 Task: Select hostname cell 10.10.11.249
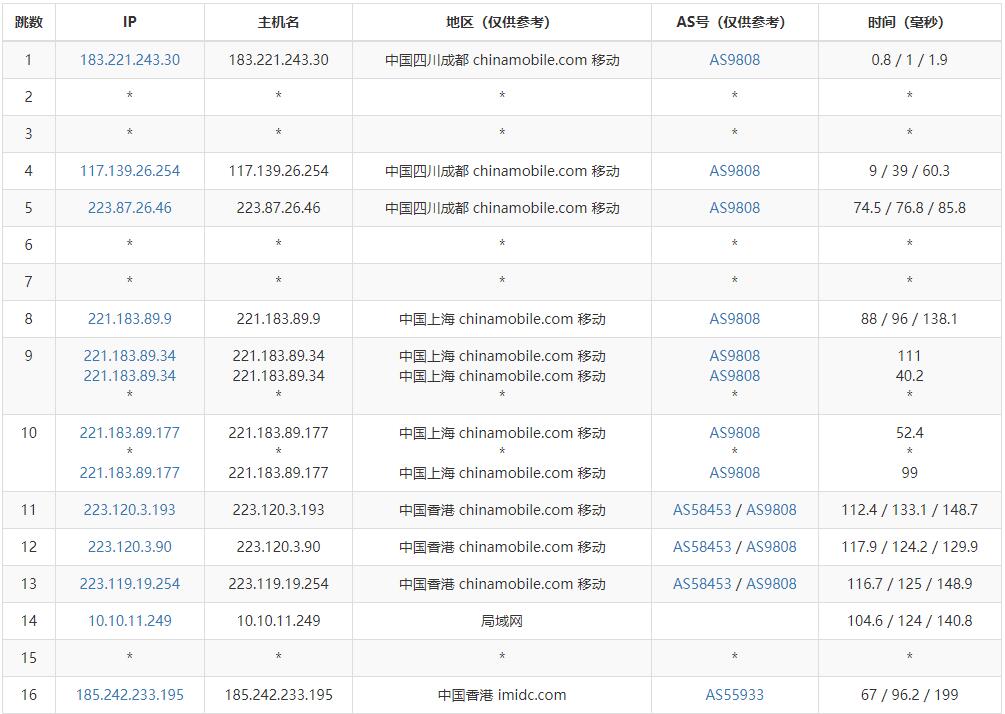[278, 620]
